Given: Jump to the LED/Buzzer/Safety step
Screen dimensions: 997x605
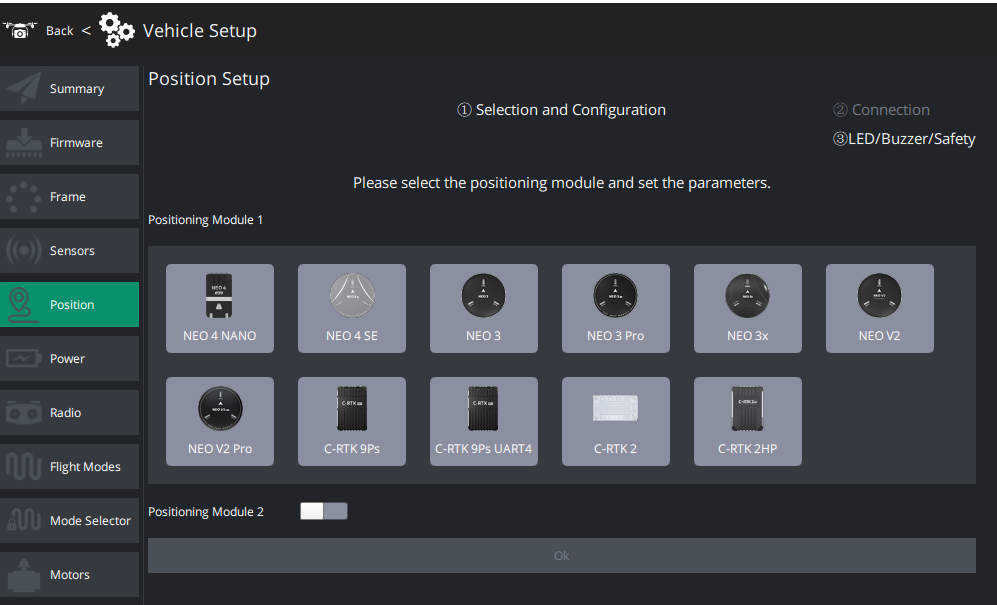Looking at the screenshot, I should pyautogui.click(x=904, y=139).
